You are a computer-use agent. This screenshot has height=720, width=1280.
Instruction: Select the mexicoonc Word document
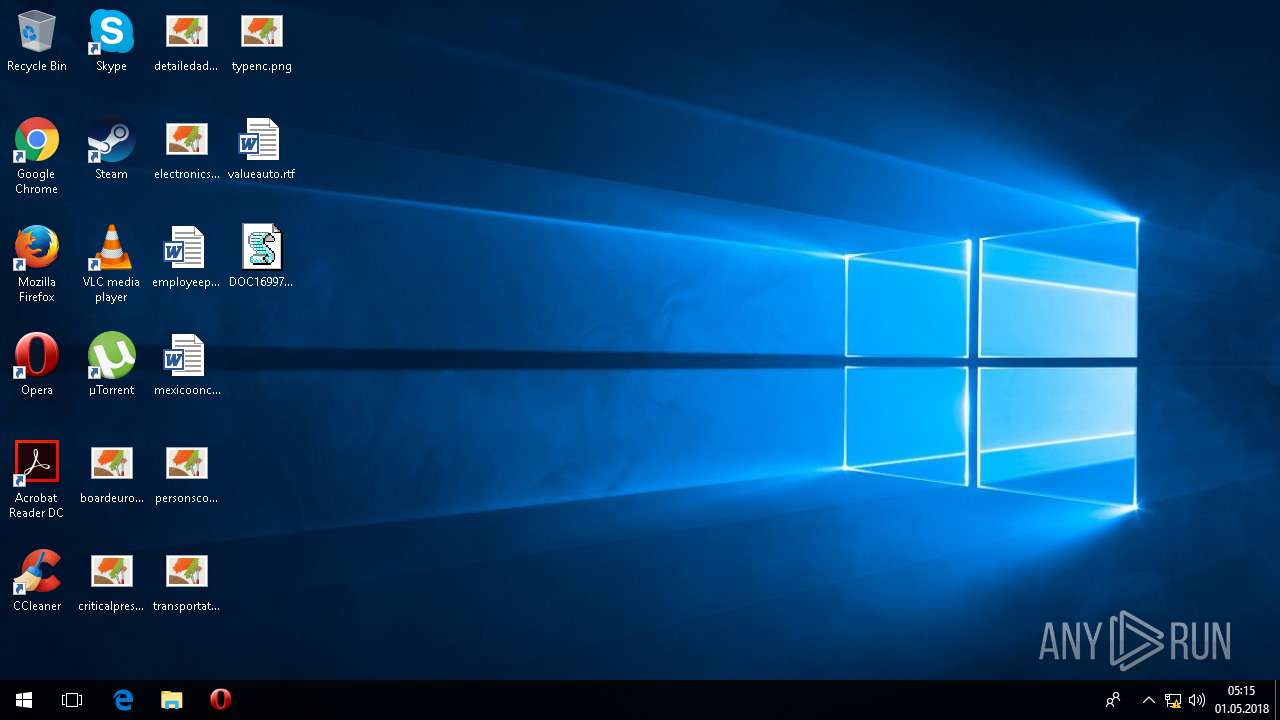click(186, 366)
